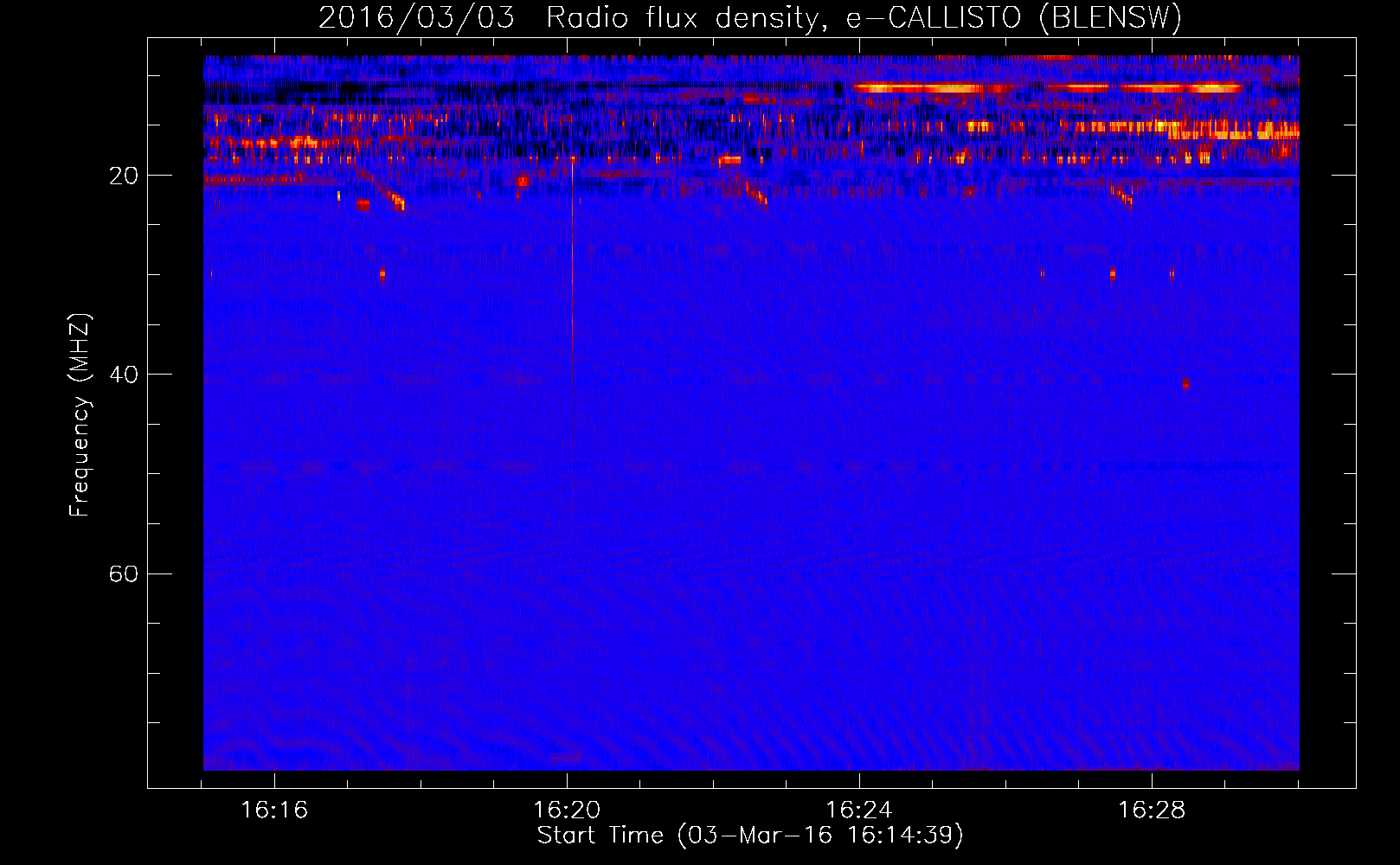This screenshot has width=1400, height=865.
Task: Click the '20' frequency tick label
Action: [124, 176]
